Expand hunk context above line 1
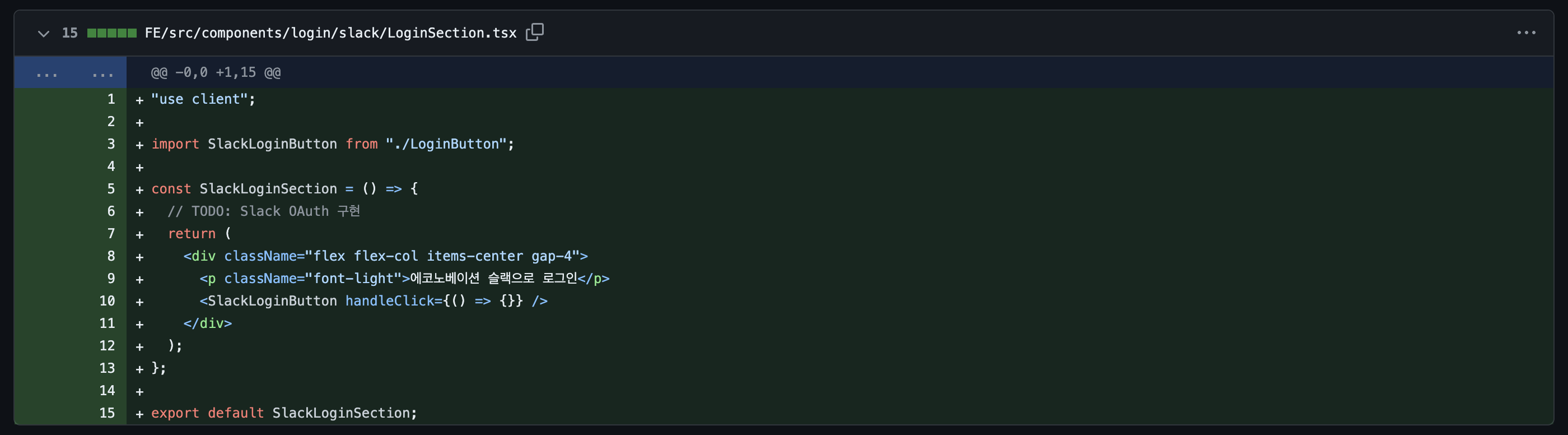 [48, 72]
